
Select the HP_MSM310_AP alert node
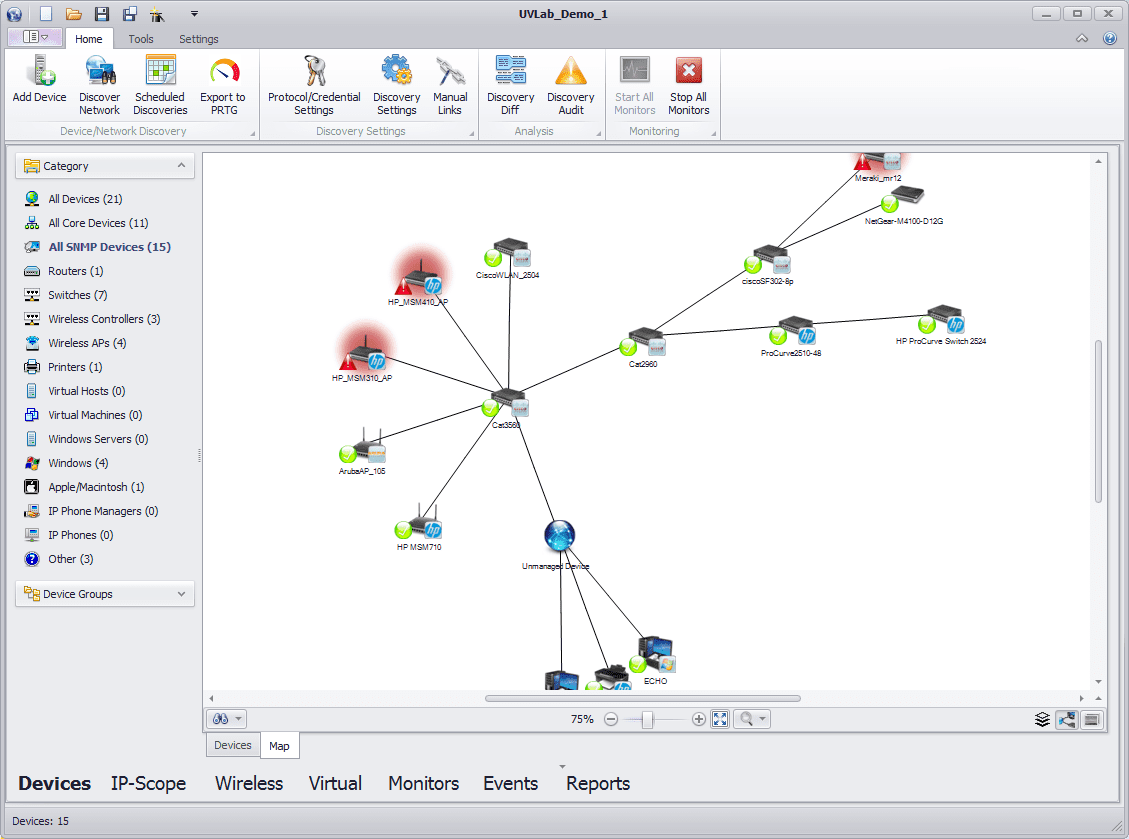click(366, 353)
